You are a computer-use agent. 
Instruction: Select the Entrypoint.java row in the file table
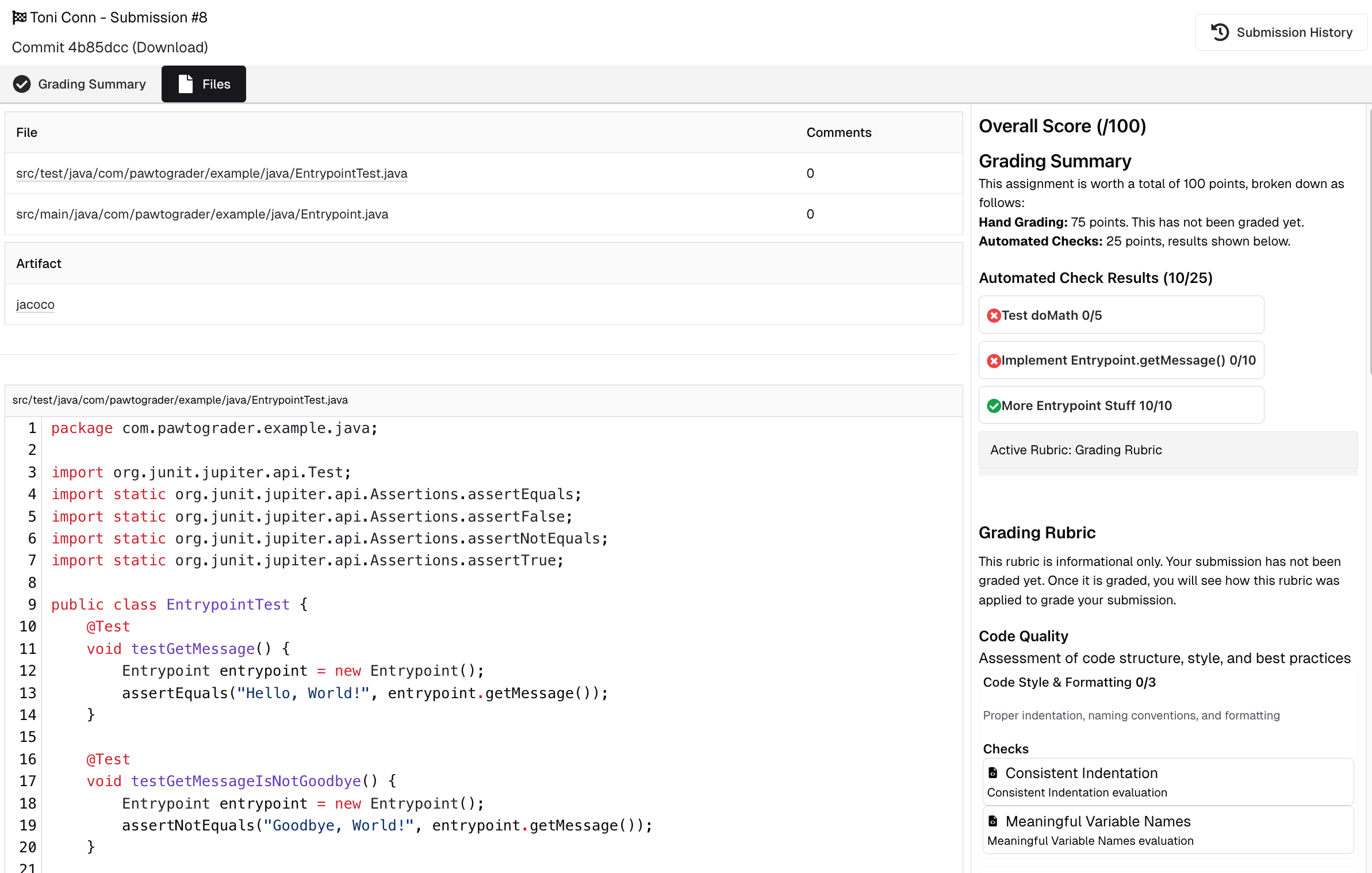(x=202, y=214)
